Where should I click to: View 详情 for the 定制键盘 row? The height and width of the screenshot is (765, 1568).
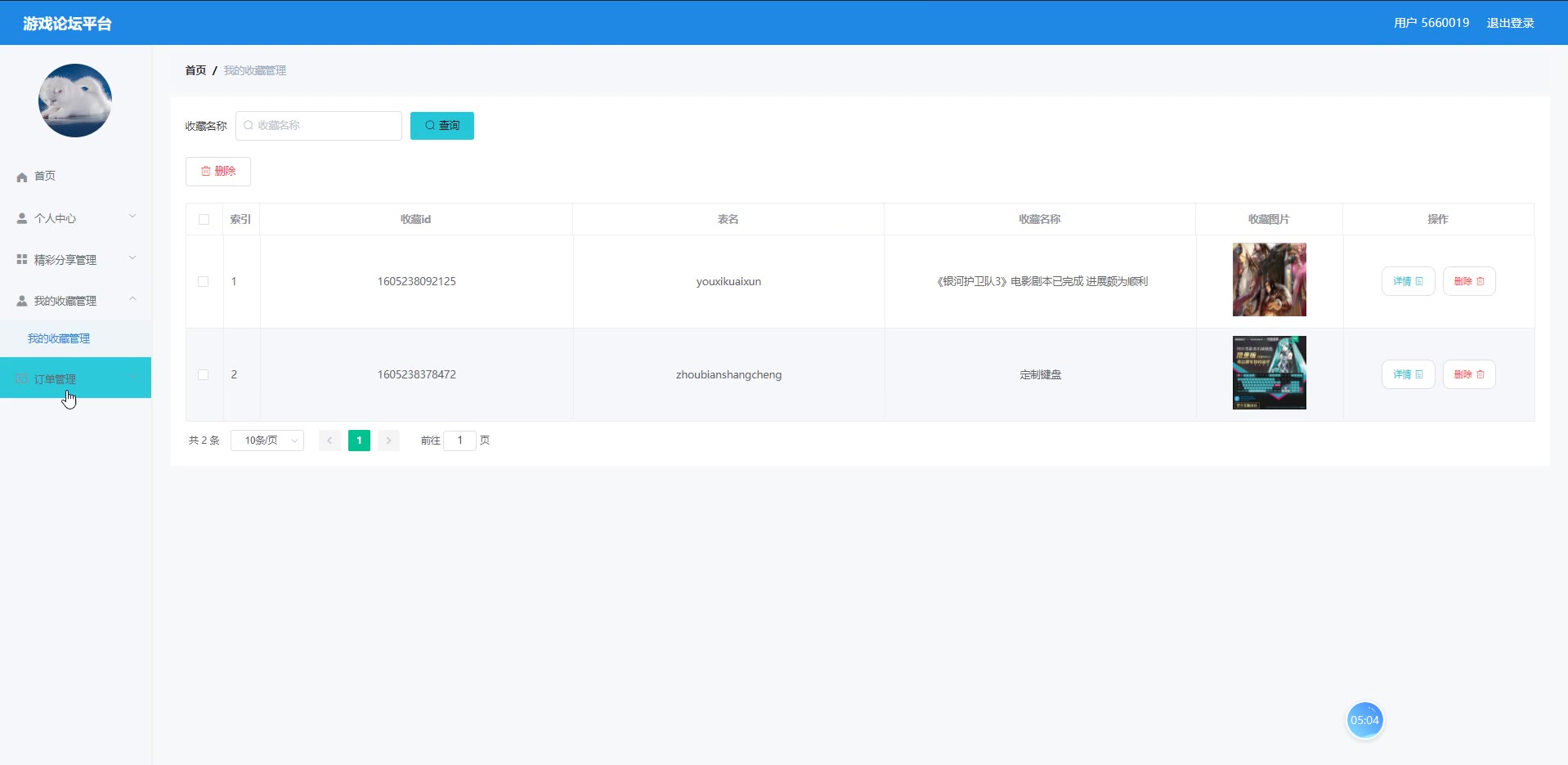pos(1408,374)
